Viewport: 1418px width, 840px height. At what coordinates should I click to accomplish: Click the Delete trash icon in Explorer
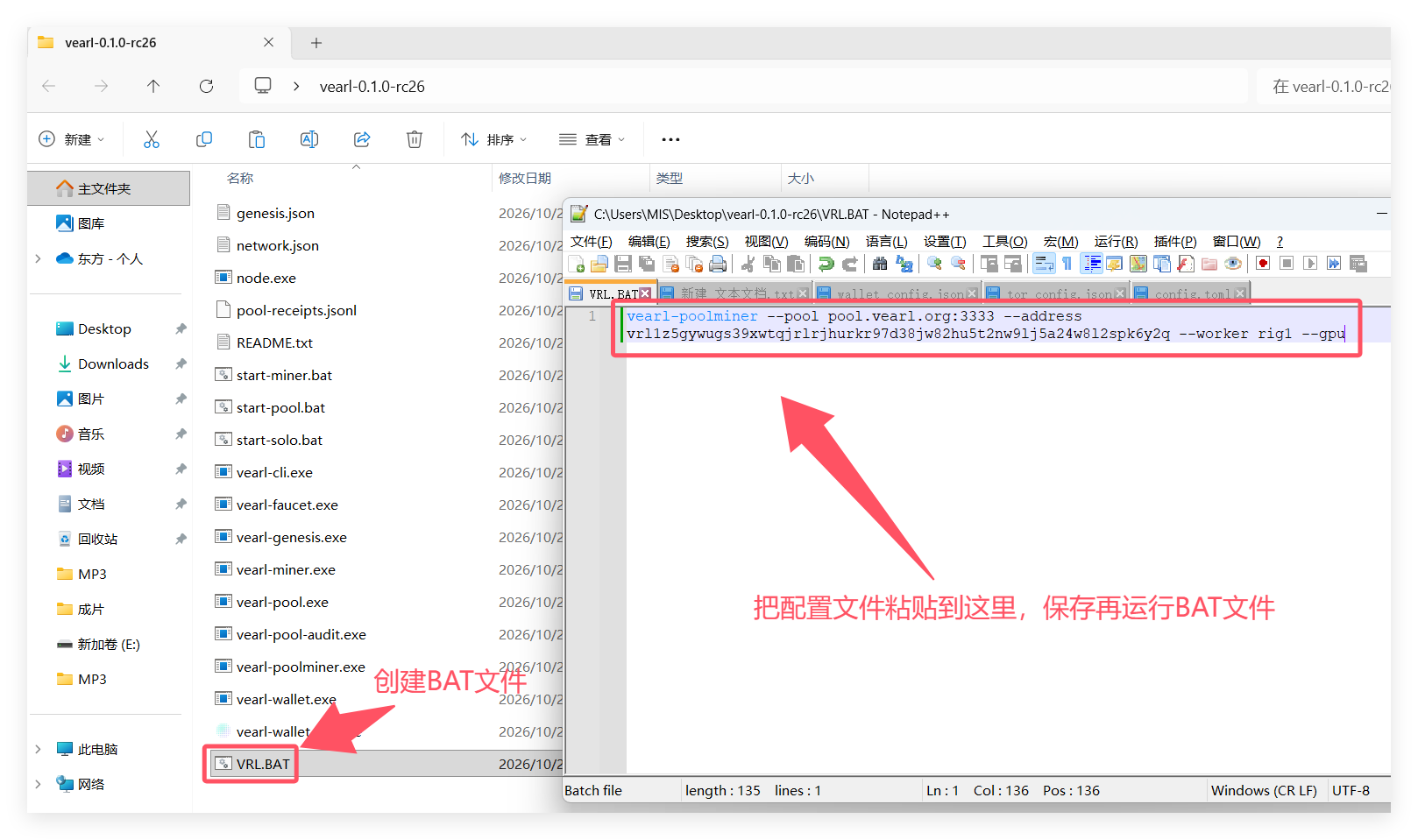pos(415,139)
